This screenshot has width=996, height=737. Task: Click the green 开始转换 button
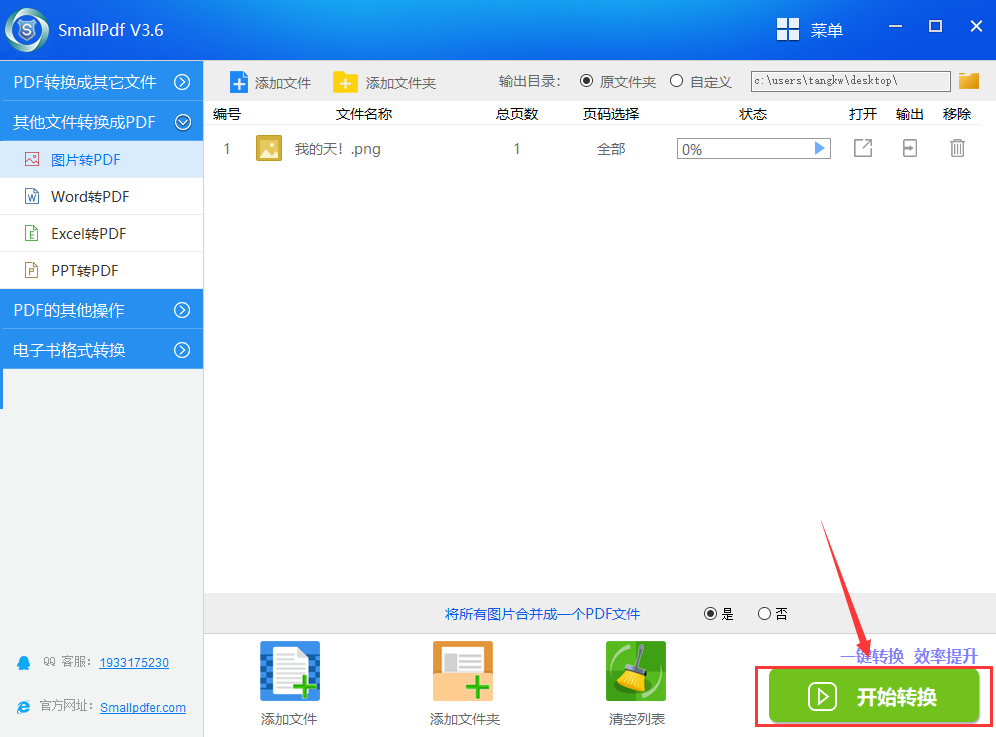point(873,696)
